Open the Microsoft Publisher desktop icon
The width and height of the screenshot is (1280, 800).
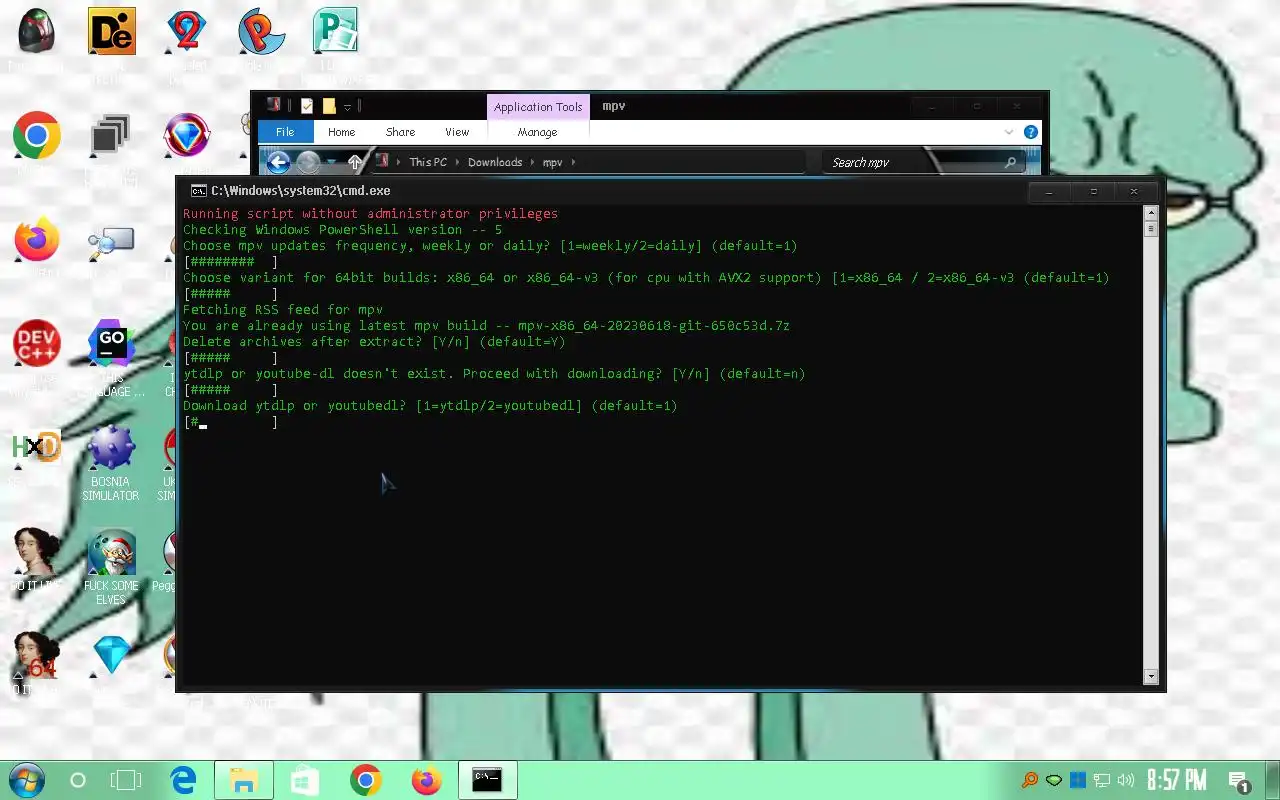(x=335, y=32)
